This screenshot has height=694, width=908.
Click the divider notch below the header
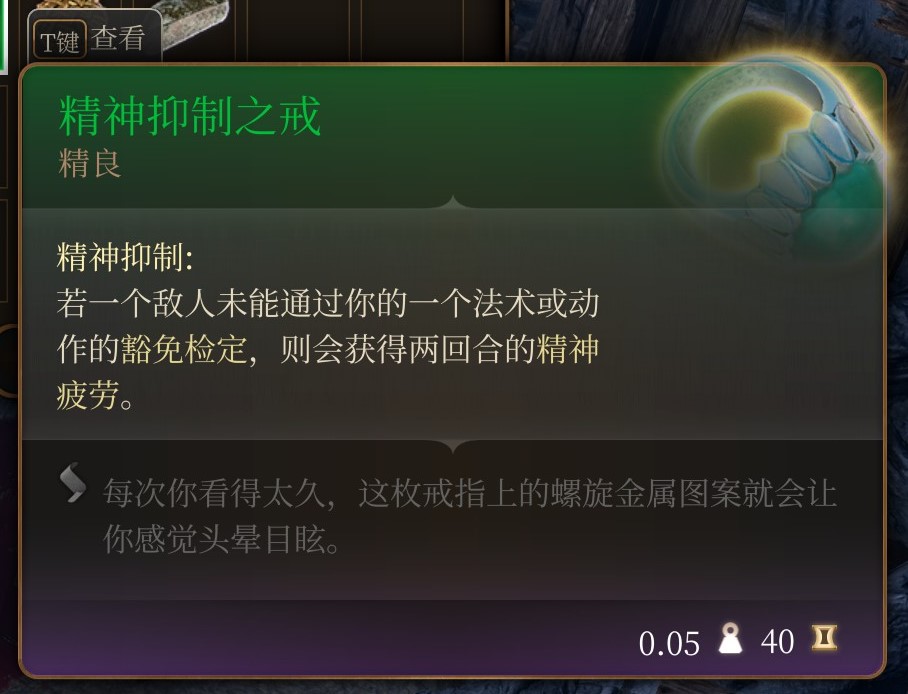point(453,203)
